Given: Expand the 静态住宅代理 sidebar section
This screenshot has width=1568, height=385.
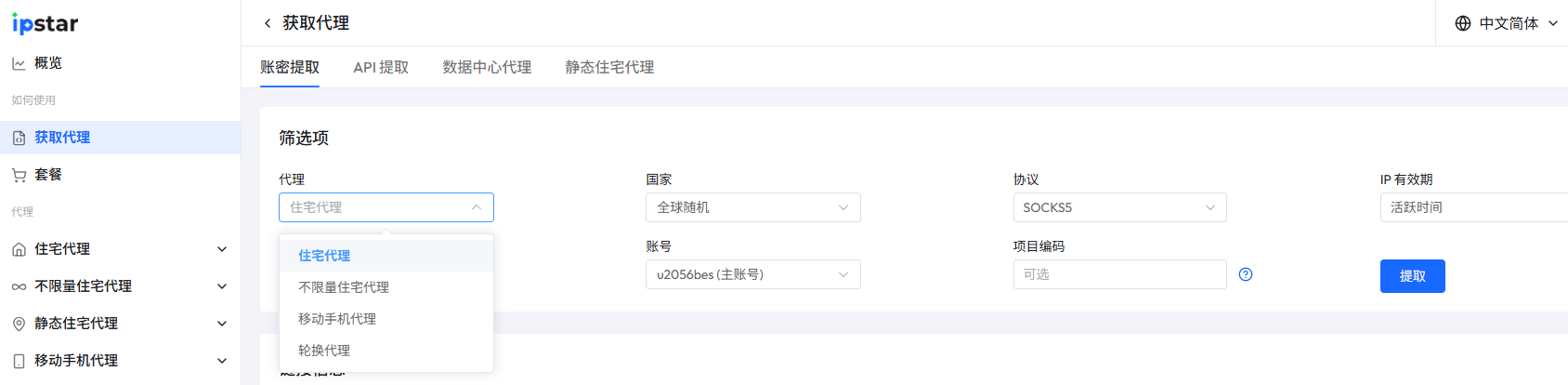Looking at the screenshot, I should pyautogui.click(x=221, y=324).
